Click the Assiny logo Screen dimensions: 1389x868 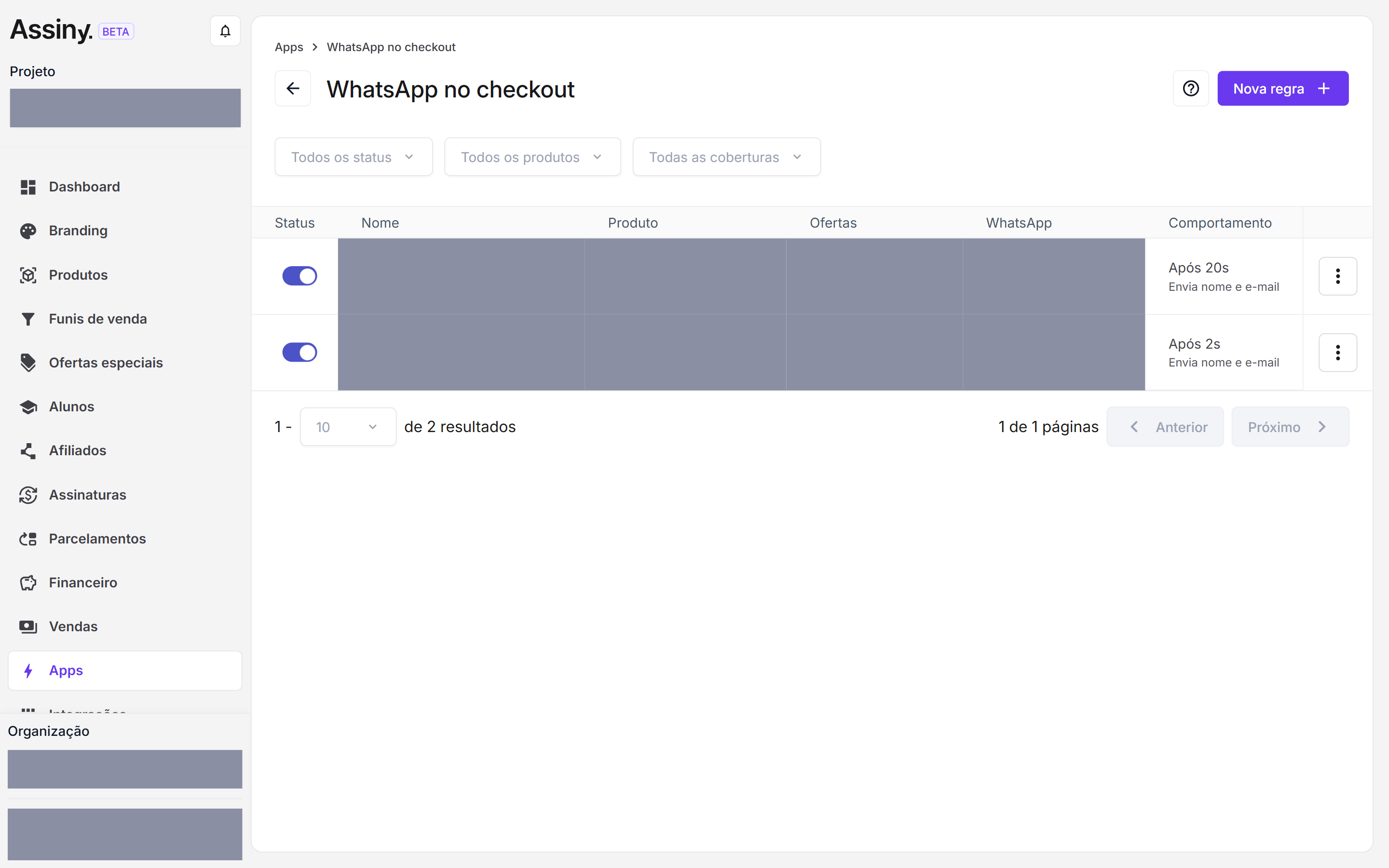(x=51, y=30)
